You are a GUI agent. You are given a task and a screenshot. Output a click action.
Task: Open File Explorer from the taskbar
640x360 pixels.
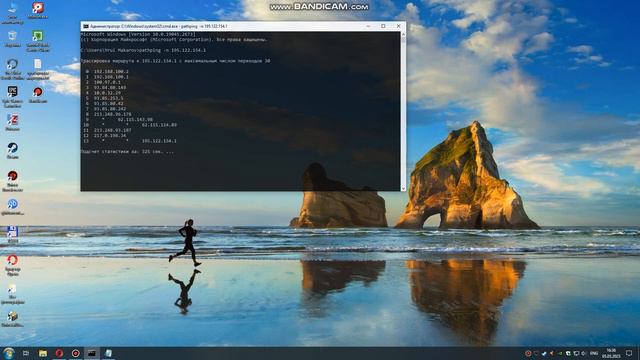pyautogui.click(x=42, y=353)
